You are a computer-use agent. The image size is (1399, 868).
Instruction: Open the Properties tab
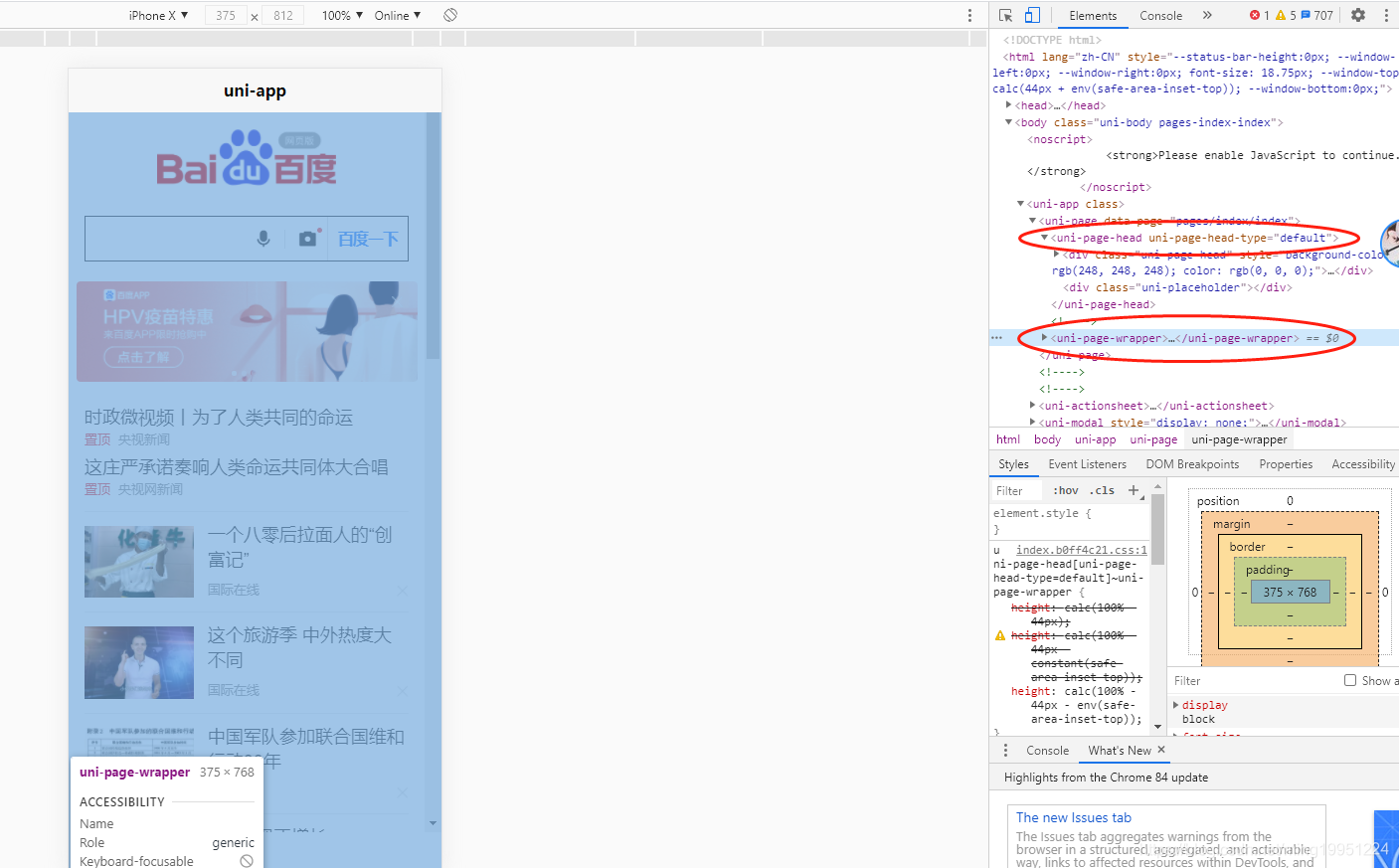click(1286, 464)
